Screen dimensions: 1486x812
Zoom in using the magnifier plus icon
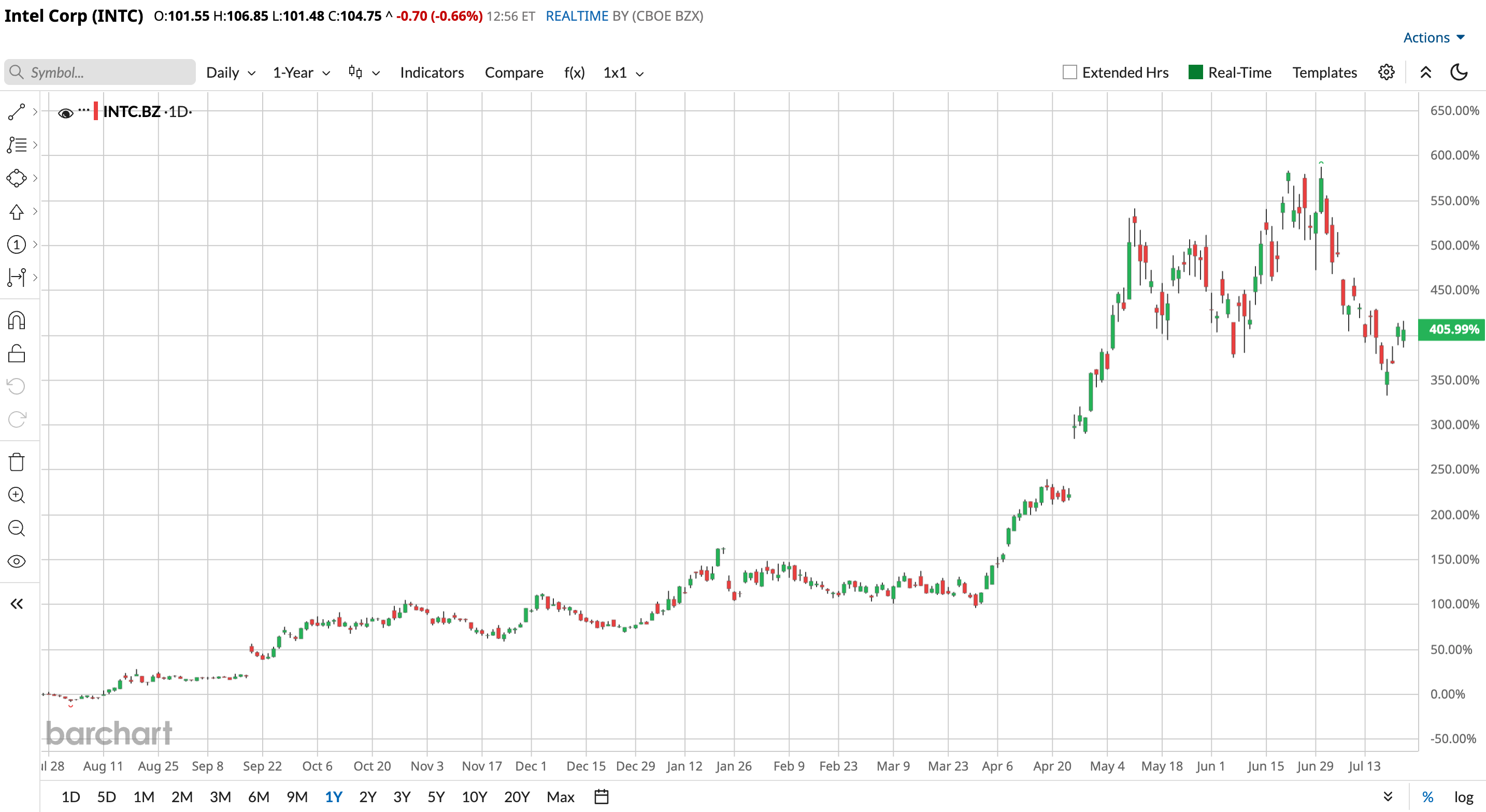point(17,496)
